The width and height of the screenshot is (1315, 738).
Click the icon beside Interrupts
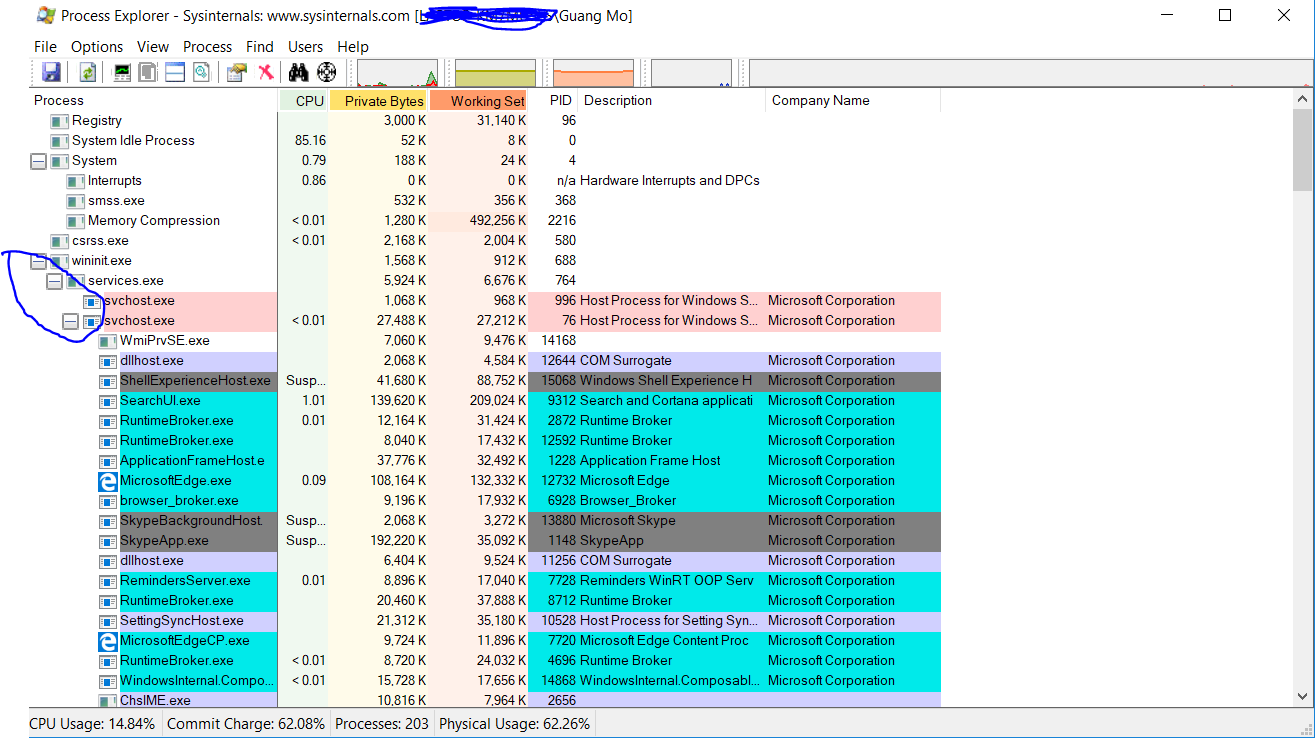(x=76, y=181)
